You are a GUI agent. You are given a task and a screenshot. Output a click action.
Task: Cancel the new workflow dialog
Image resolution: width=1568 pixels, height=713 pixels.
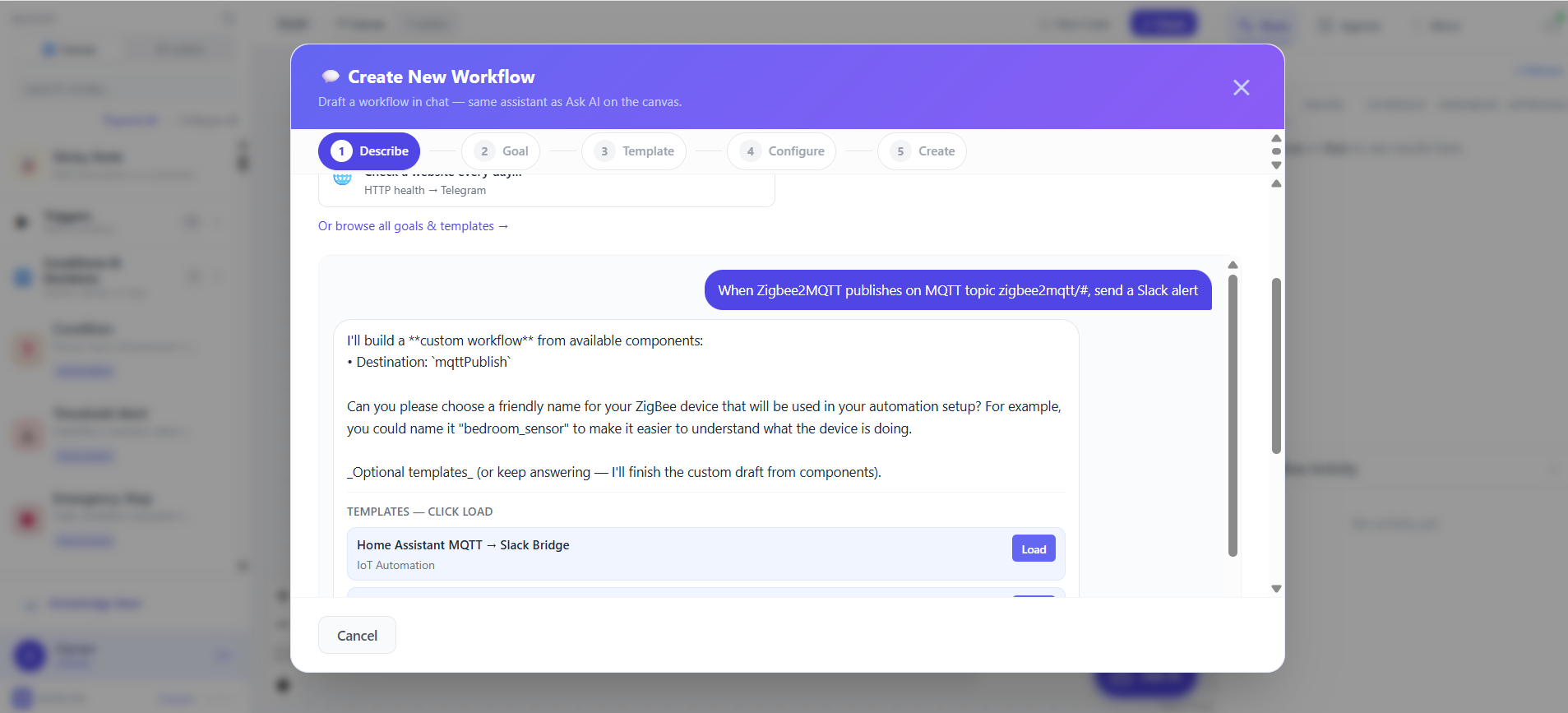357,635
